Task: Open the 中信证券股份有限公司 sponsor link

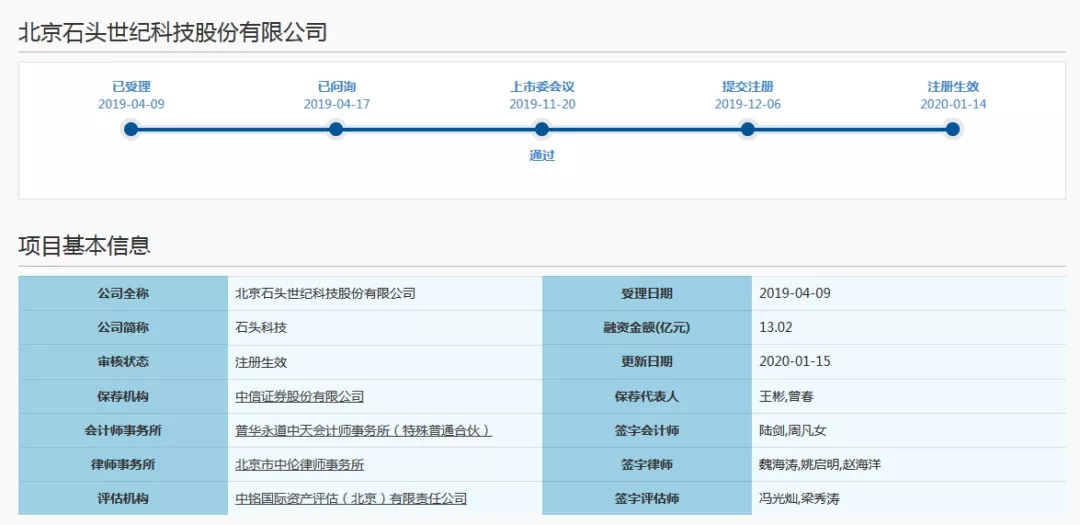Action: coord(299,397)
